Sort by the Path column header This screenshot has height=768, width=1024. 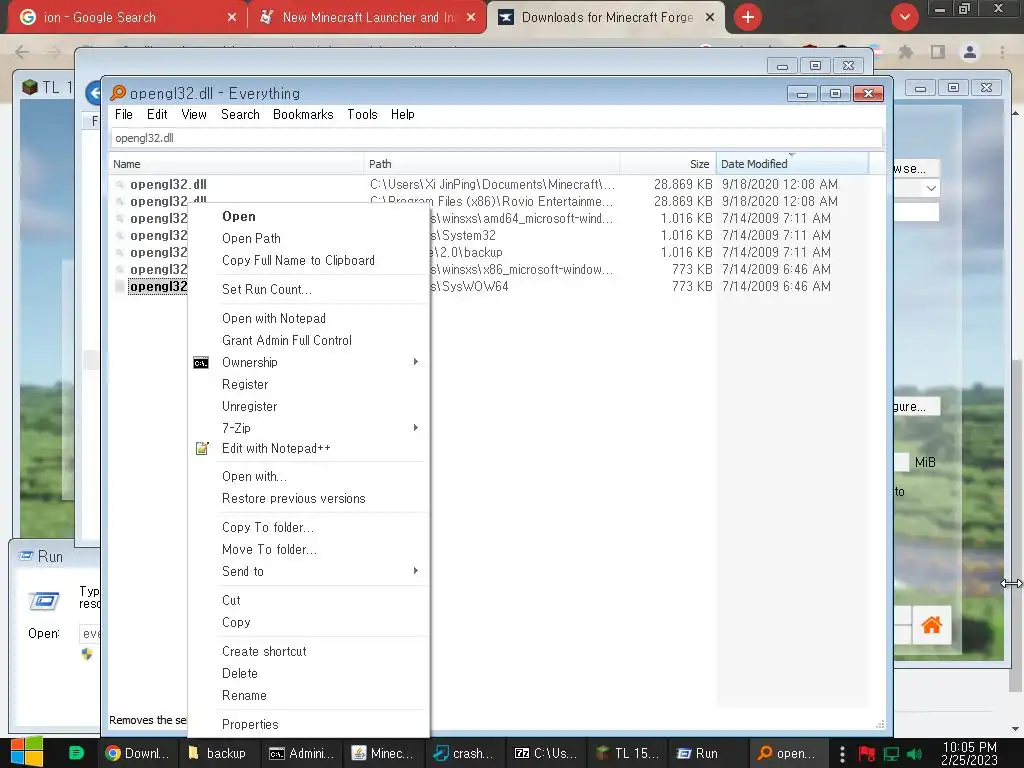click(x=492, y=164)
